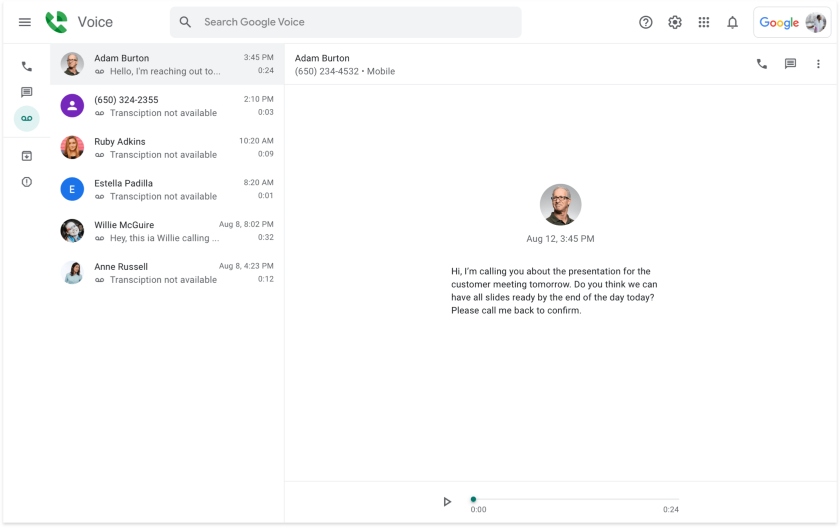Click phone number (650) 234-4532 • Mobile
Screen dimensions: 840x528
pos(344,71)
